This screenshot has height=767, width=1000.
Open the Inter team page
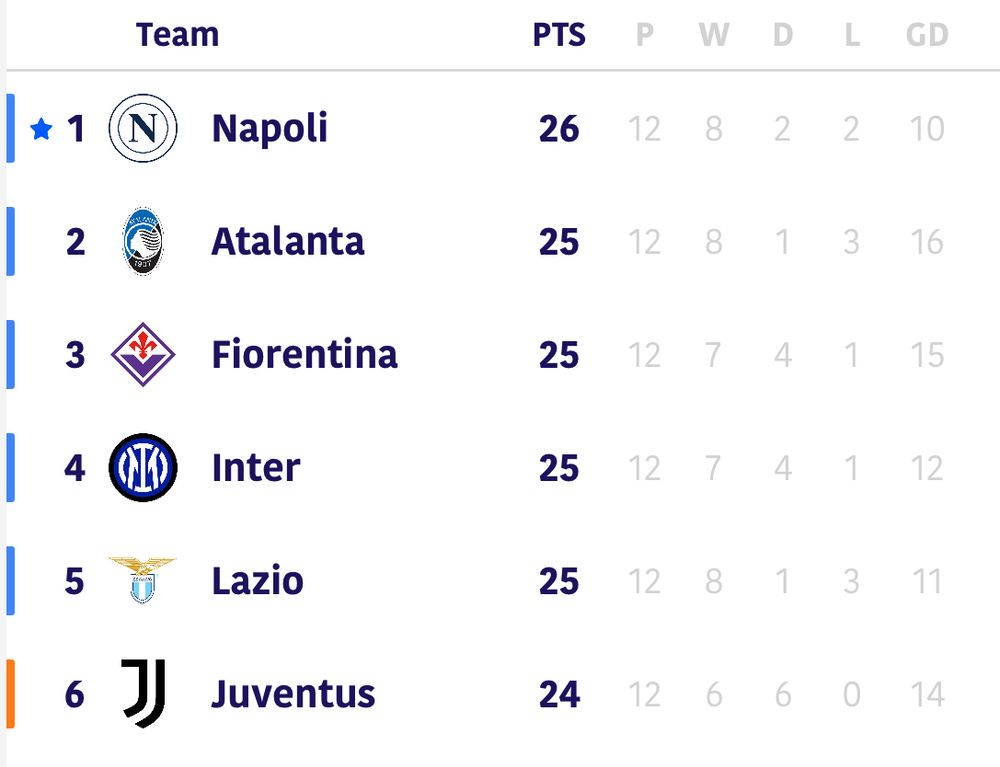click(255, 468)
